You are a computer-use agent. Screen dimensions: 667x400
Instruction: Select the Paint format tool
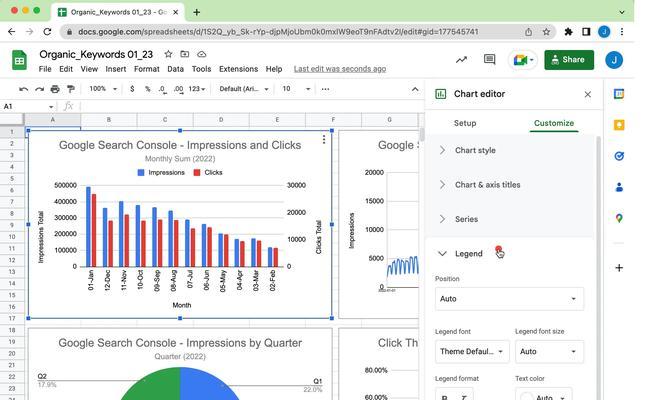tap(71, 89)
